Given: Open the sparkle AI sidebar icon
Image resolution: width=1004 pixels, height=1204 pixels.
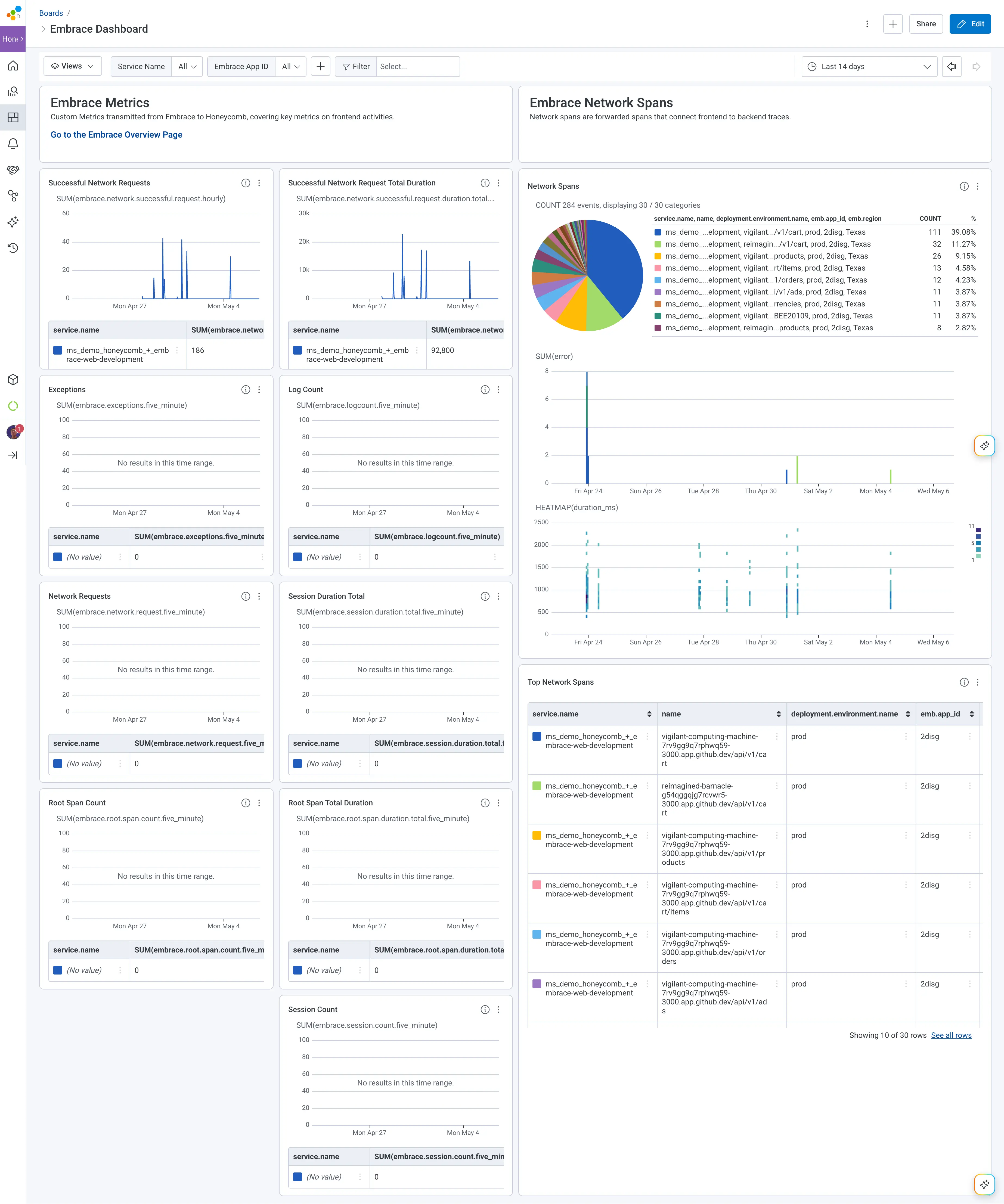Looking at the screenshot, I should 13,222.
